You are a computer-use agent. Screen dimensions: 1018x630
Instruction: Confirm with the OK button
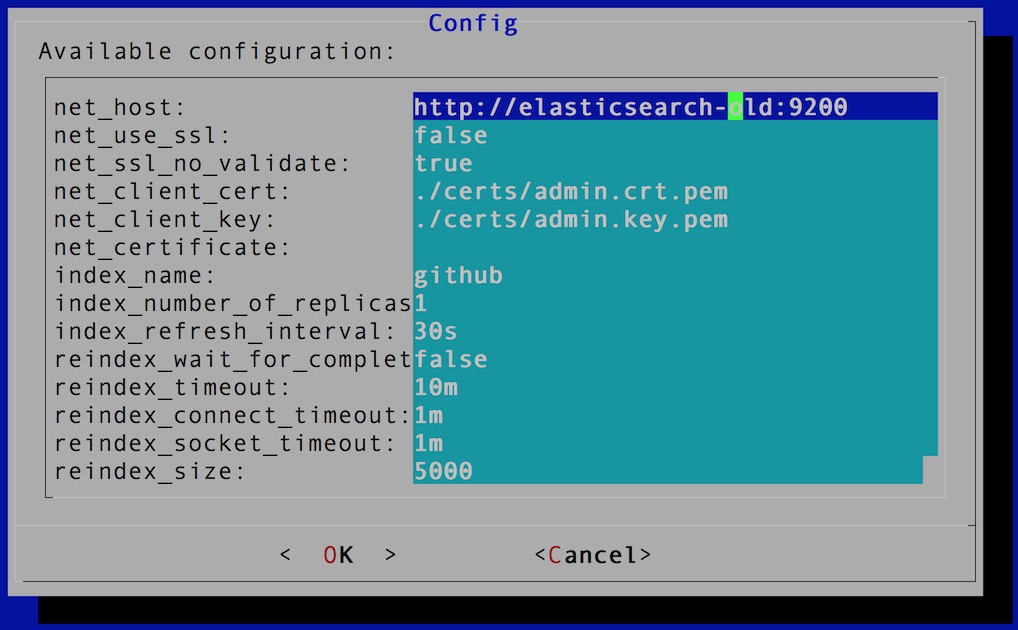pyautogui.click(x=338, y=555)
